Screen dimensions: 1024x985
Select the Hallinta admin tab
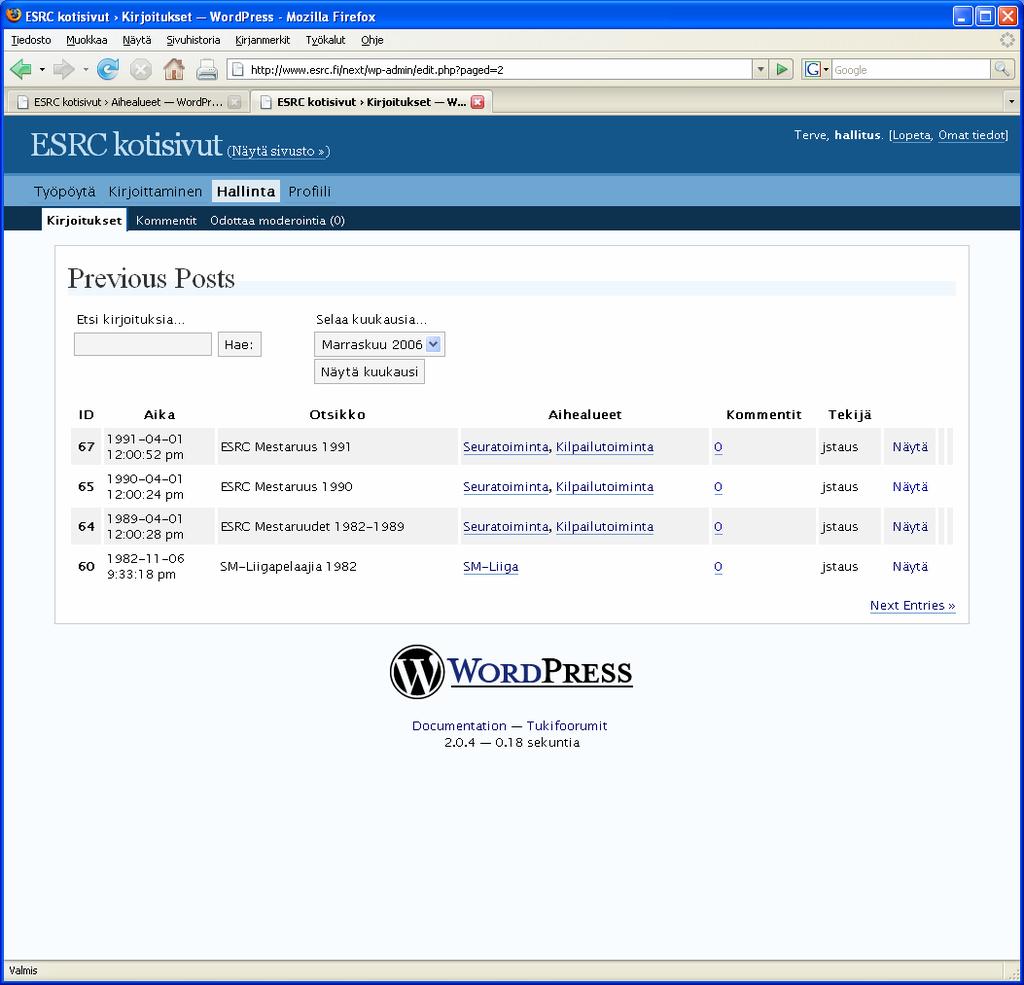point(246,191)
